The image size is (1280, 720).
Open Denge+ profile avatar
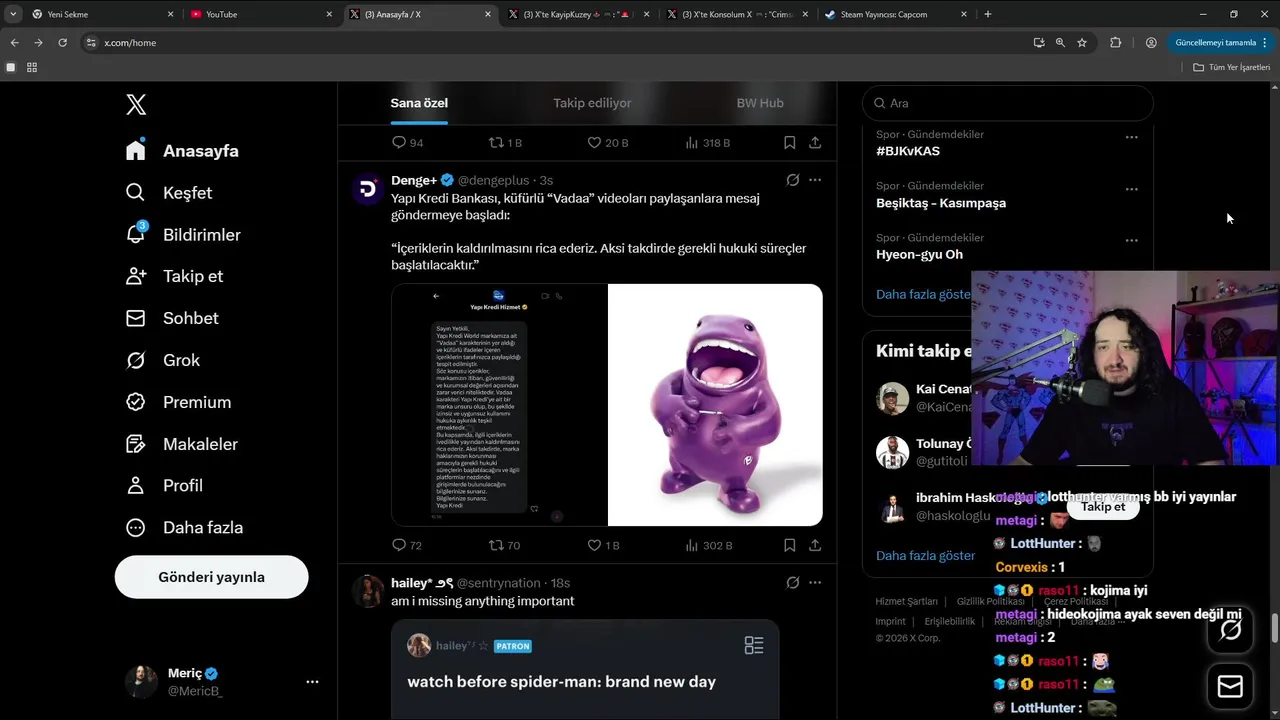coord(368,188)
